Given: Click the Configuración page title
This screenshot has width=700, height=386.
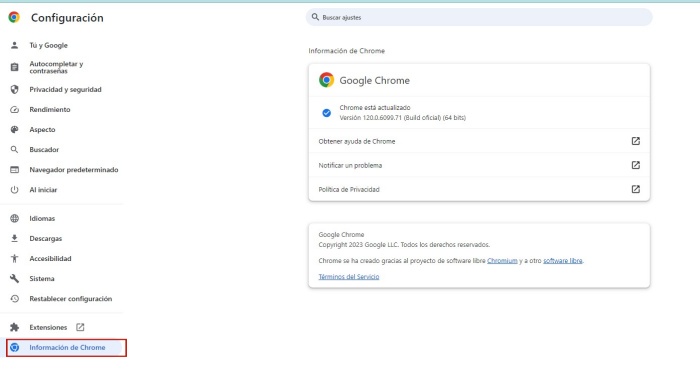Looking at the screenshot, I should [x=67, y=18].
